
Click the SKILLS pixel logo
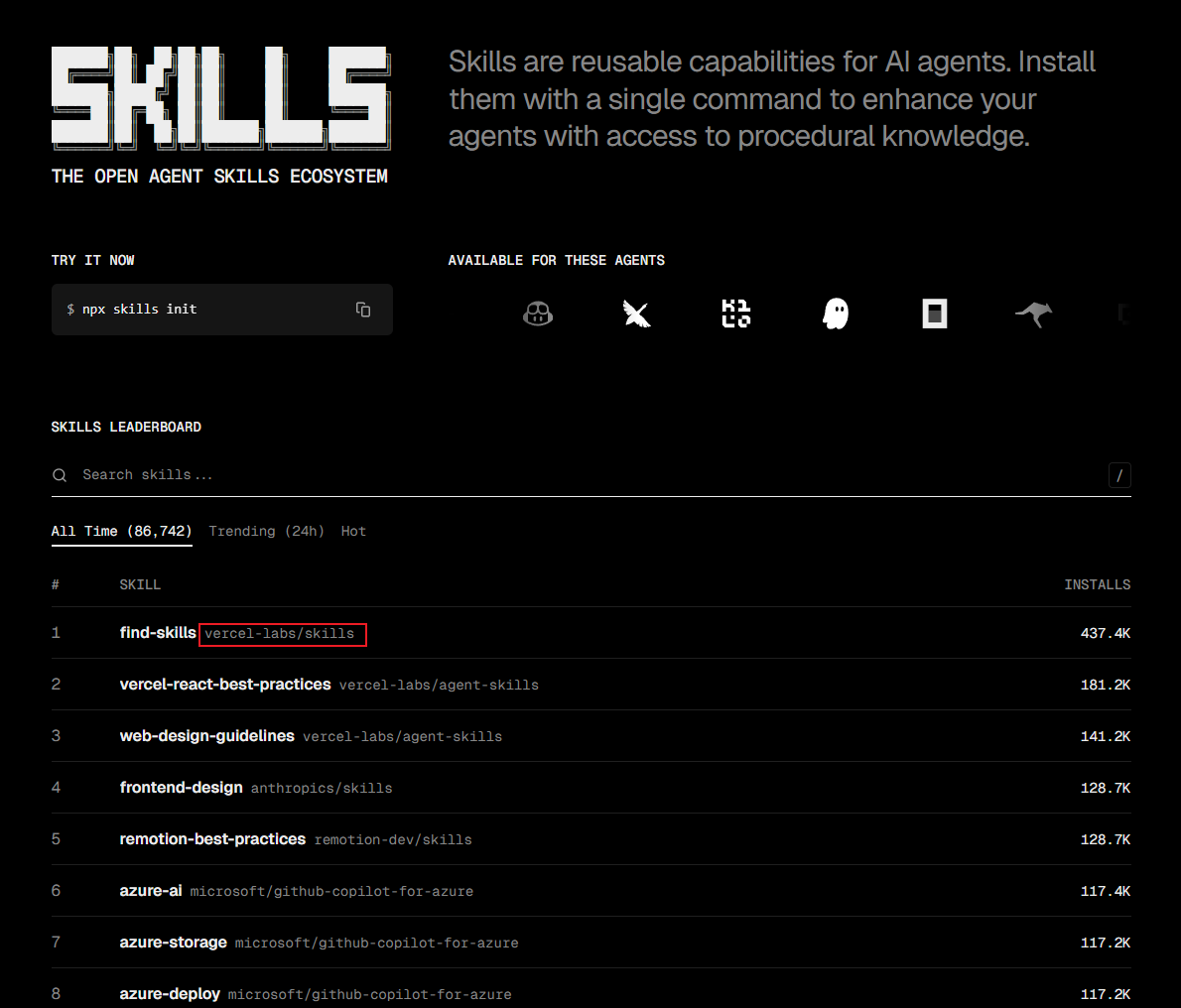(x=221, y=97)
